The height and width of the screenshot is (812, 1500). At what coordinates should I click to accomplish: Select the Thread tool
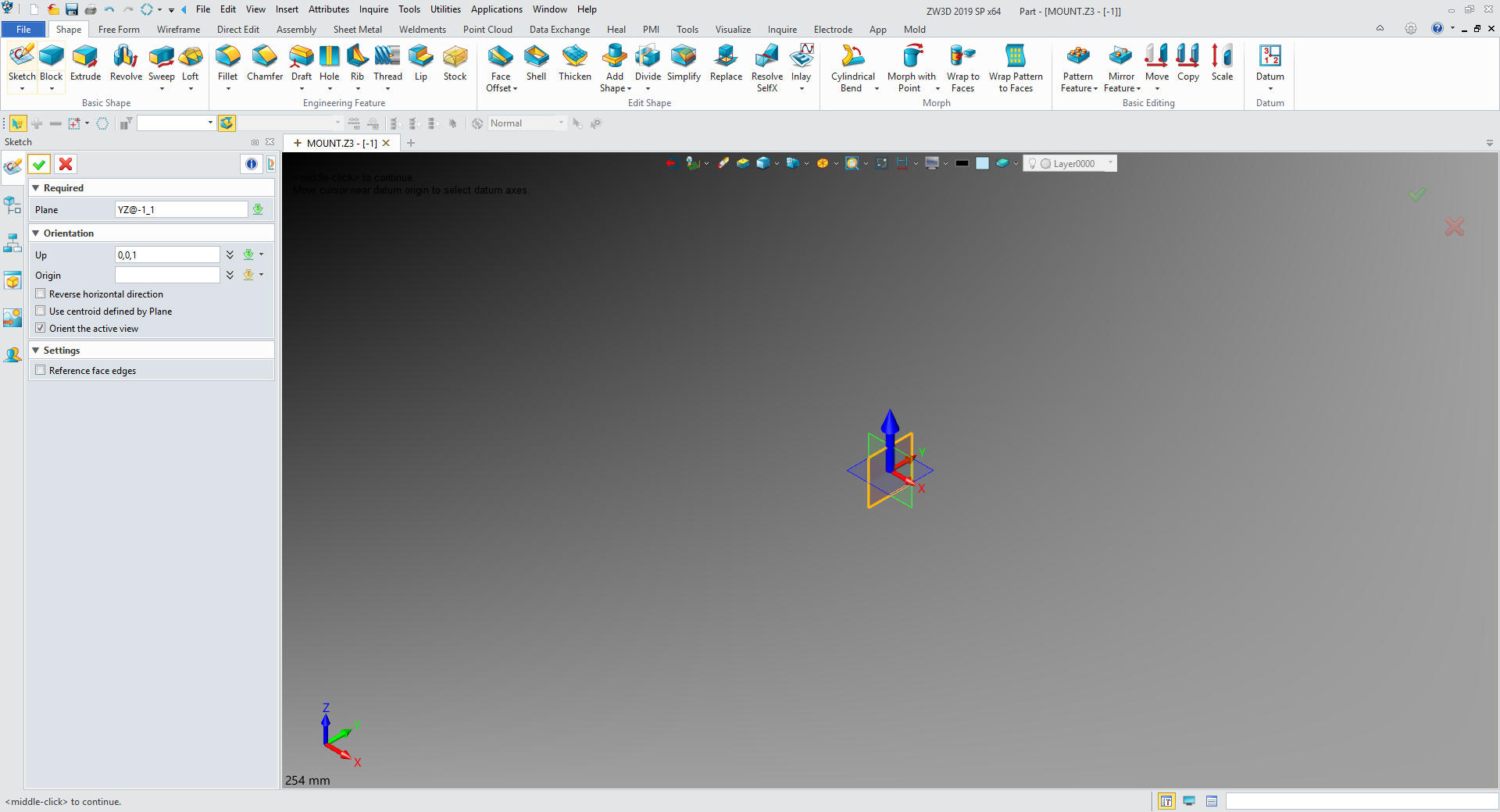point(387,62)
